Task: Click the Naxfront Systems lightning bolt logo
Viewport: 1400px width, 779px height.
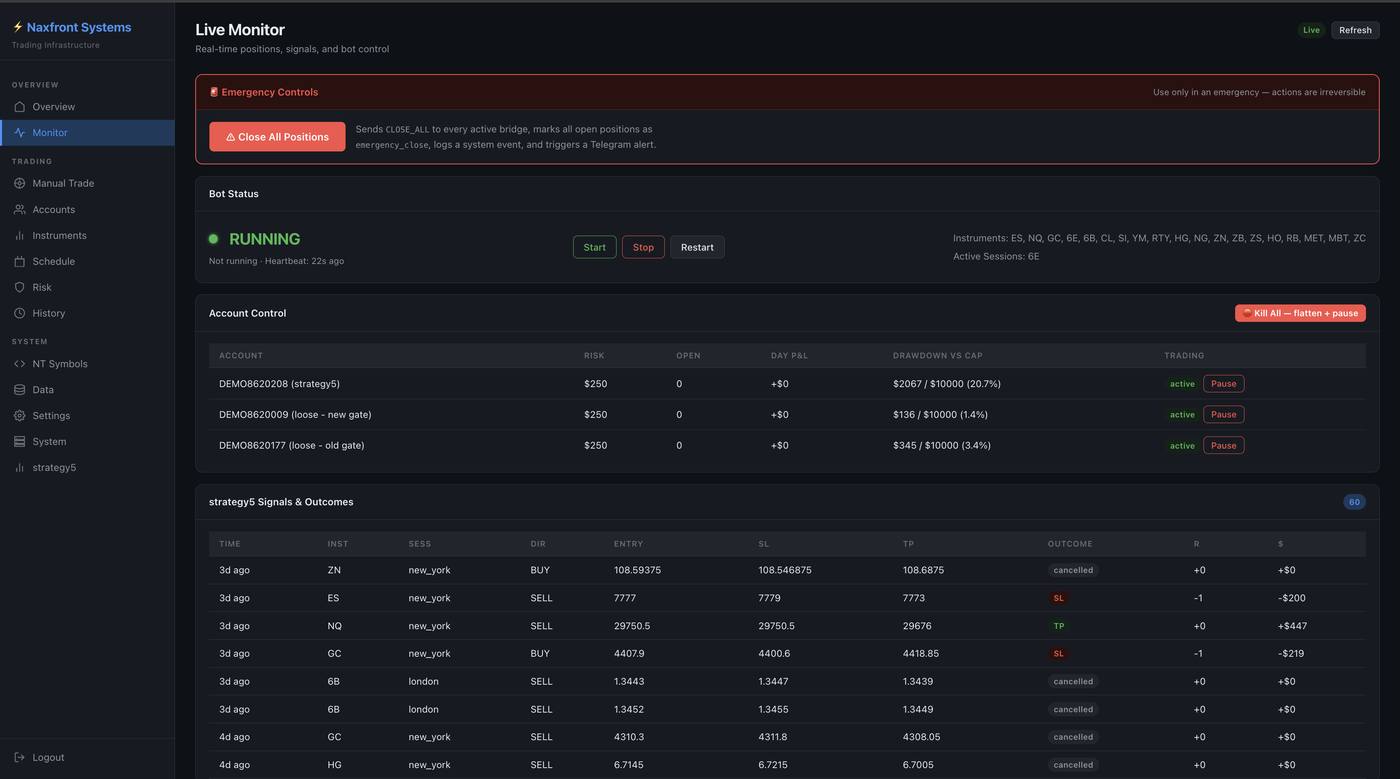Action: pos(17,27)
